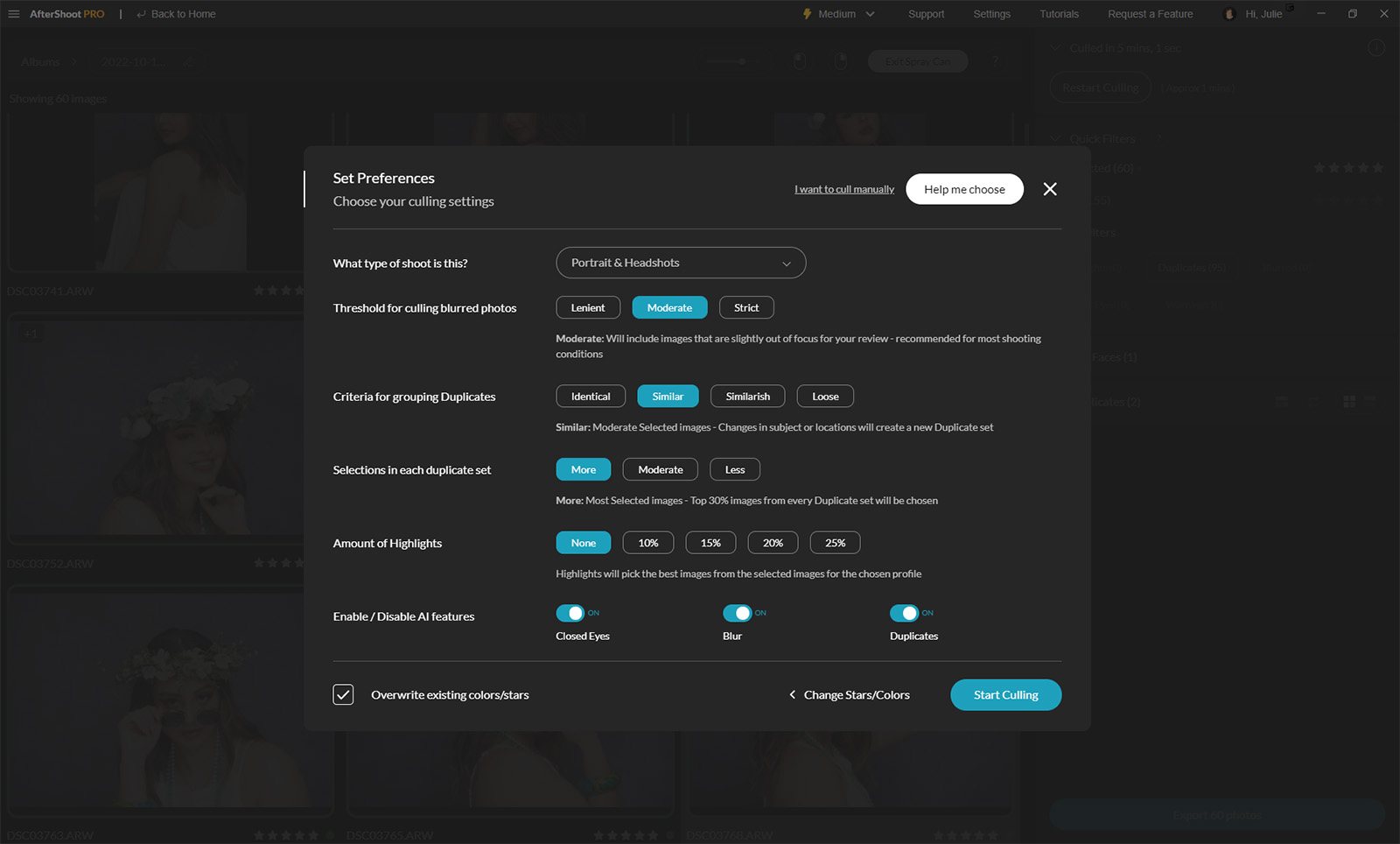1400x844 pixels.
Task: Choose Similarish duplicate grouping
Action: (747, 397)
